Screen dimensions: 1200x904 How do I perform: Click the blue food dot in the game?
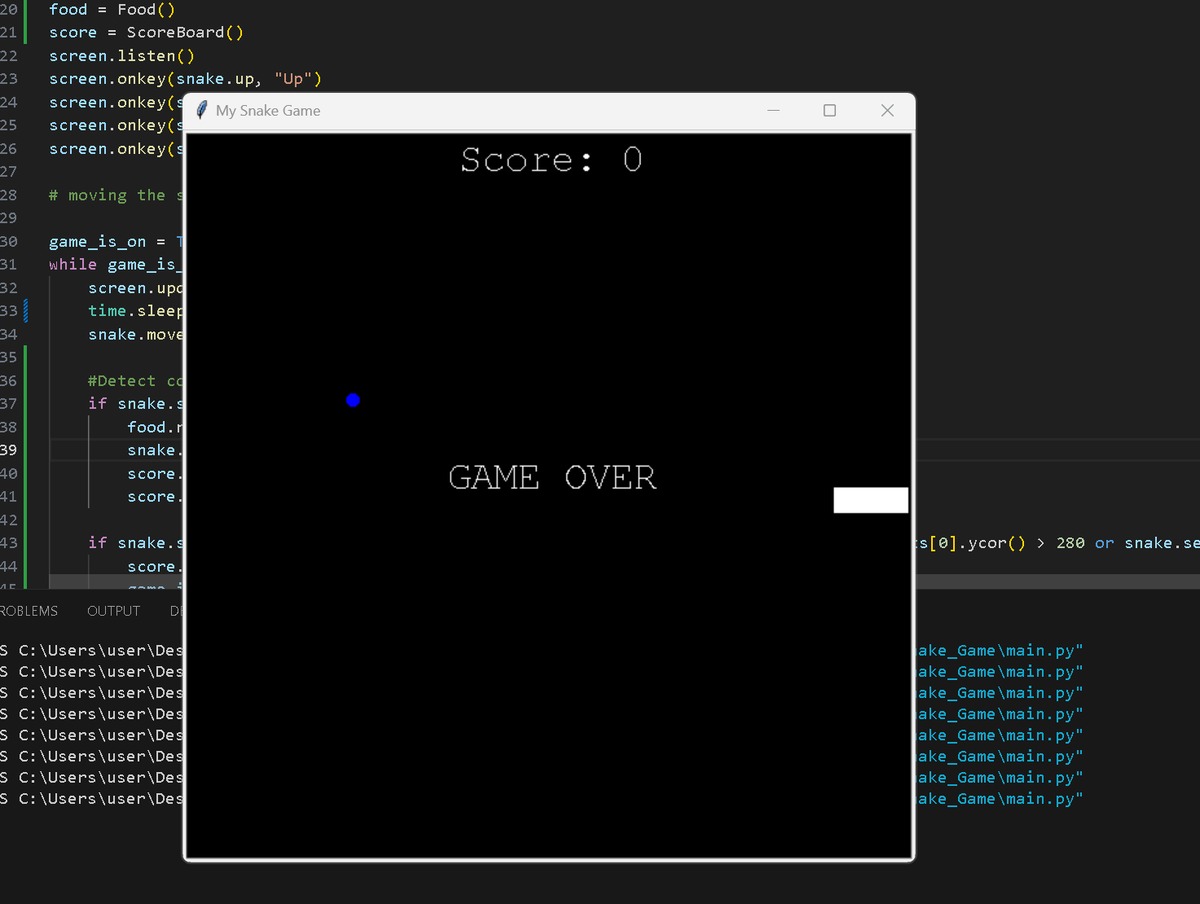(352, 400)
